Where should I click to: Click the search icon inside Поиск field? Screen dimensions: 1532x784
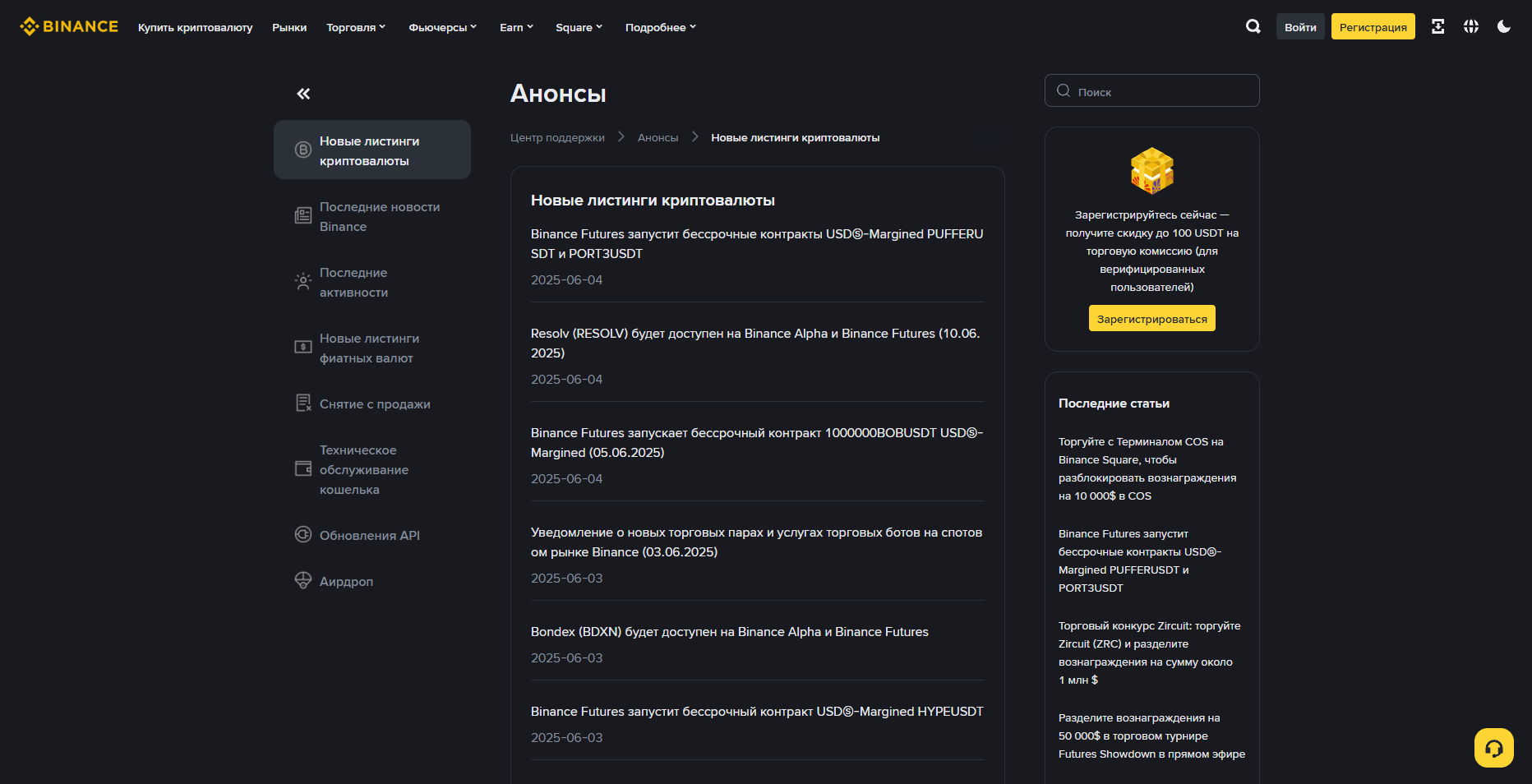pos(1064,90)
